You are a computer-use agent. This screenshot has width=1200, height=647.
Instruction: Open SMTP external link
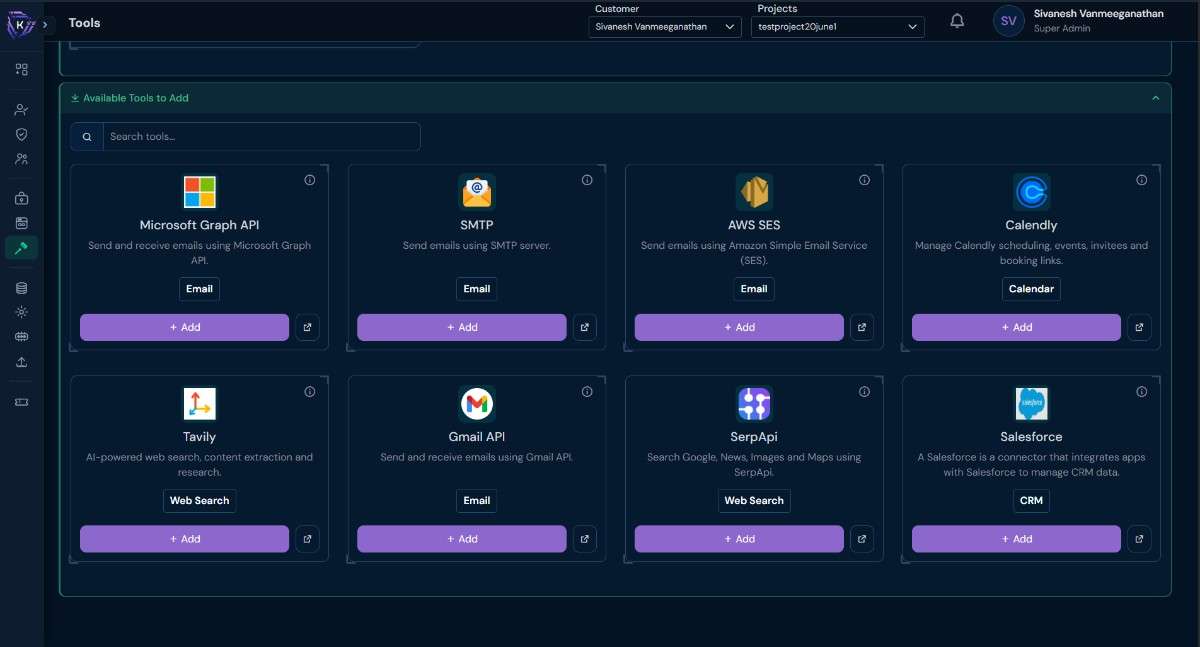(585, 327)
